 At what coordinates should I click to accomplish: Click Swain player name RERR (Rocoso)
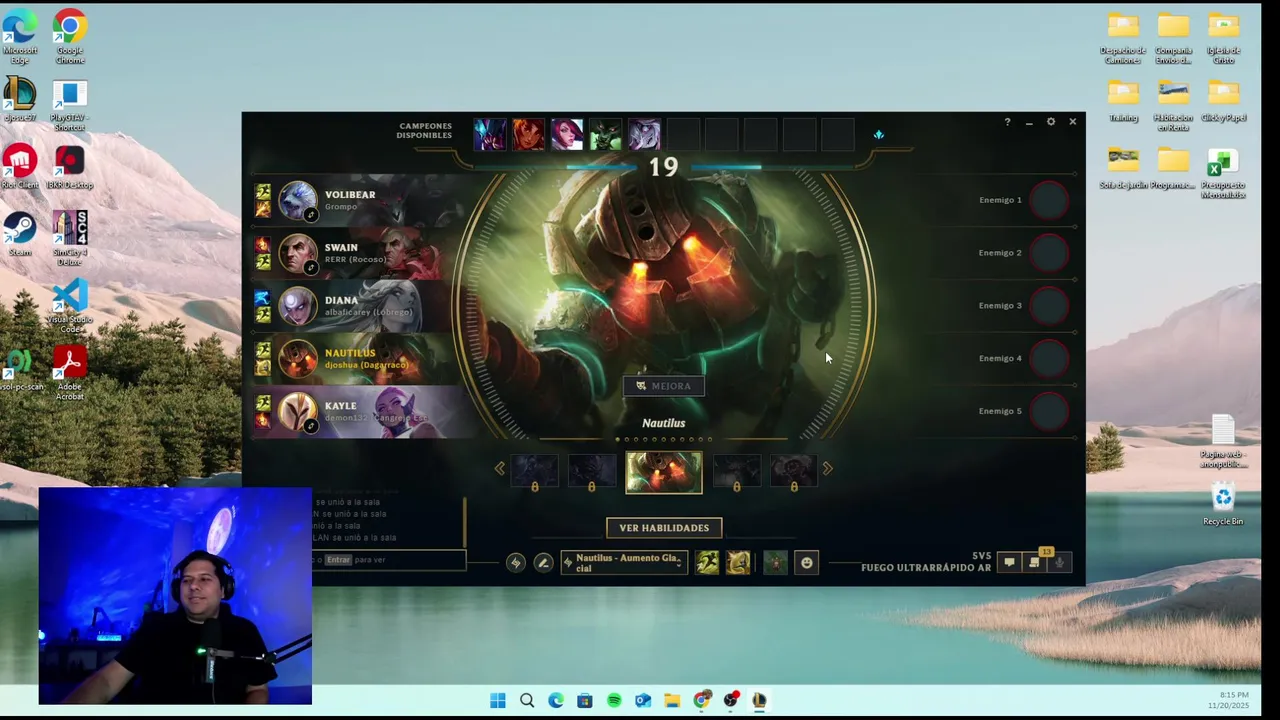click(355, 260)
